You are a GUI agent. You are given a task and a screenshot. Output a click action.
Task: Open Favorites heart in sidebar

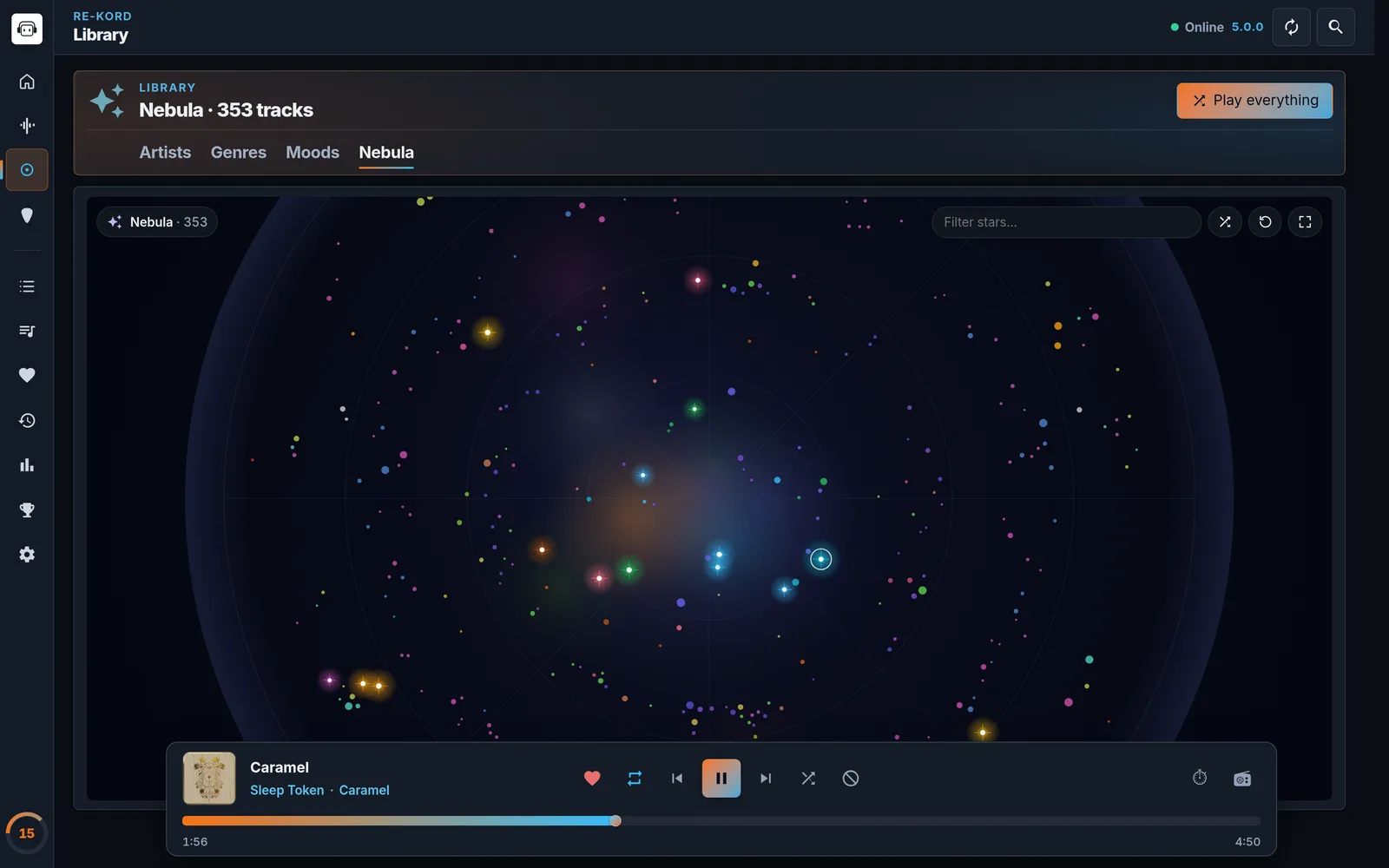click(x=27, y=375)
